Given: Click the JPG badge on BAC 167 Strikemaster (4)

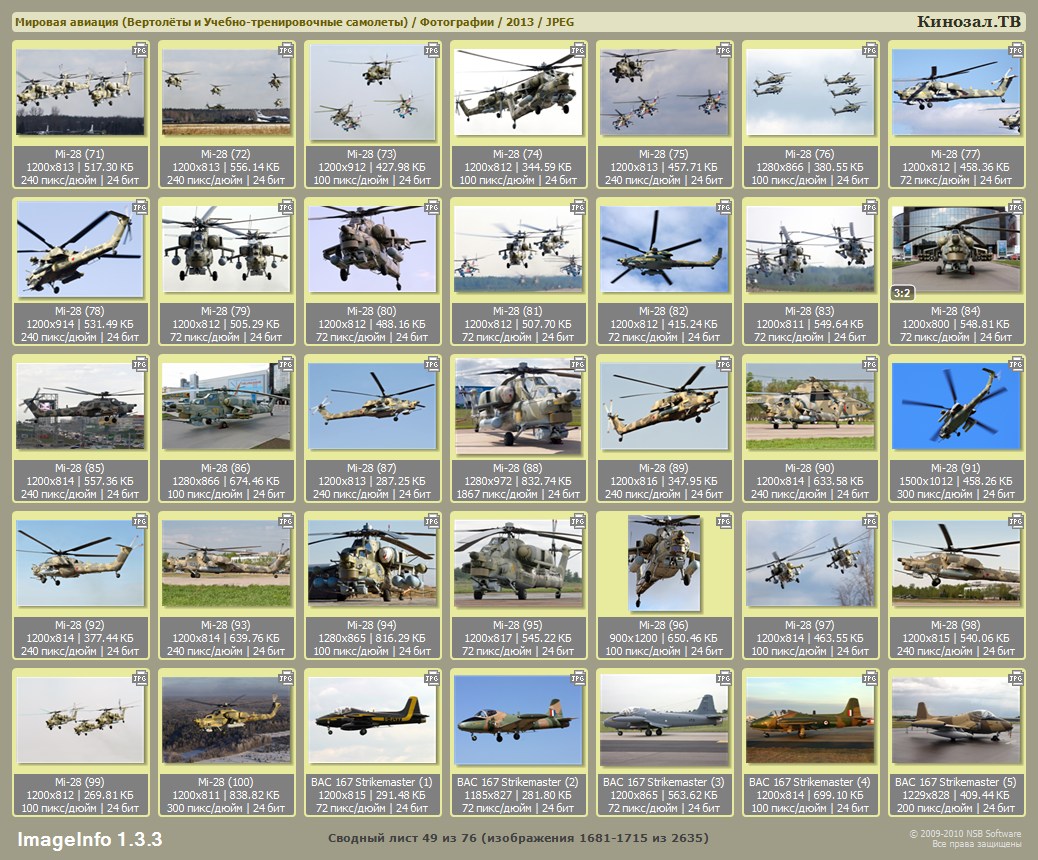Looking at the screenshot, I should pyautogui.click(x=870, y=678).
